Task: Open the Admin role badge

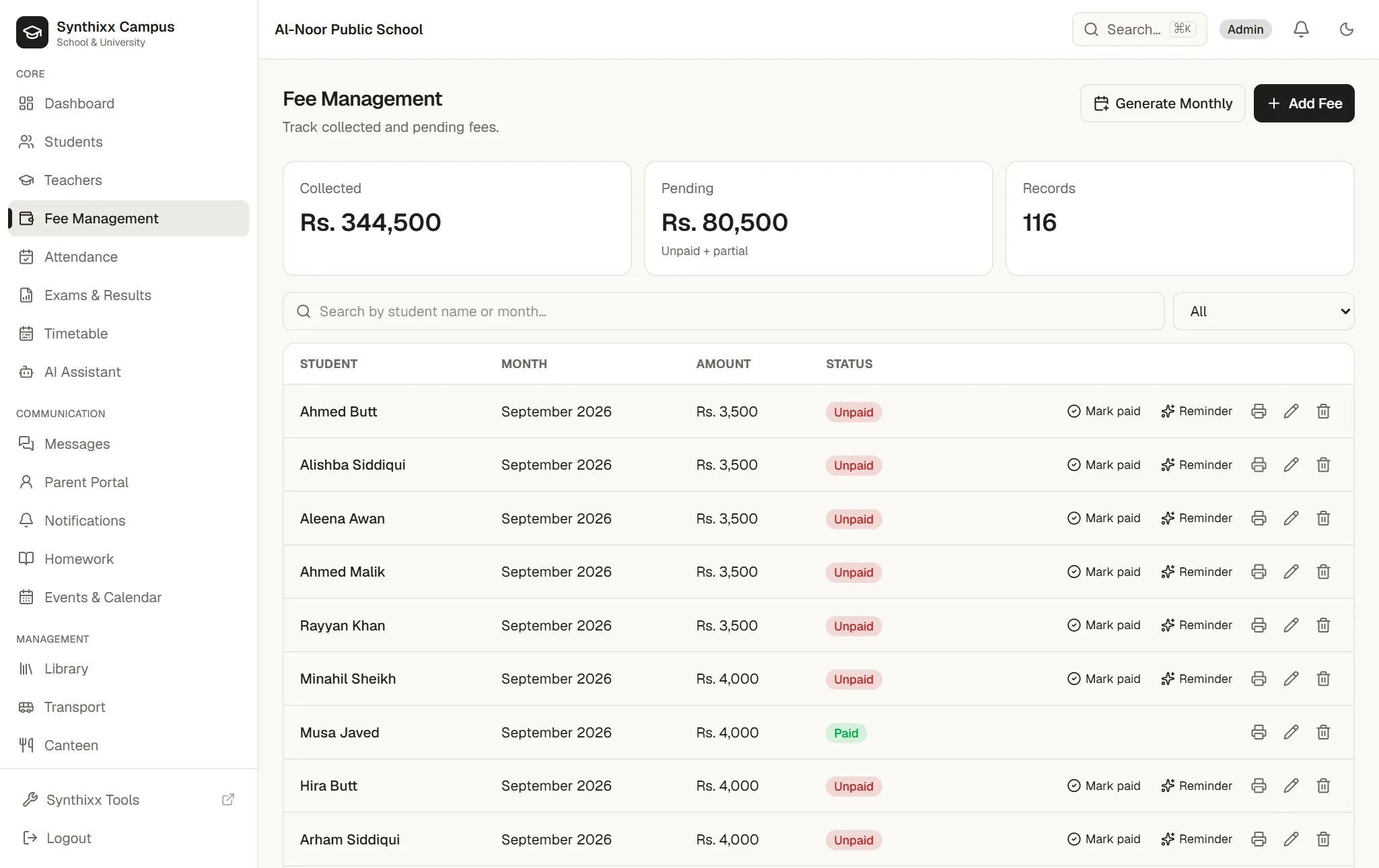Action: (1245, 30)
